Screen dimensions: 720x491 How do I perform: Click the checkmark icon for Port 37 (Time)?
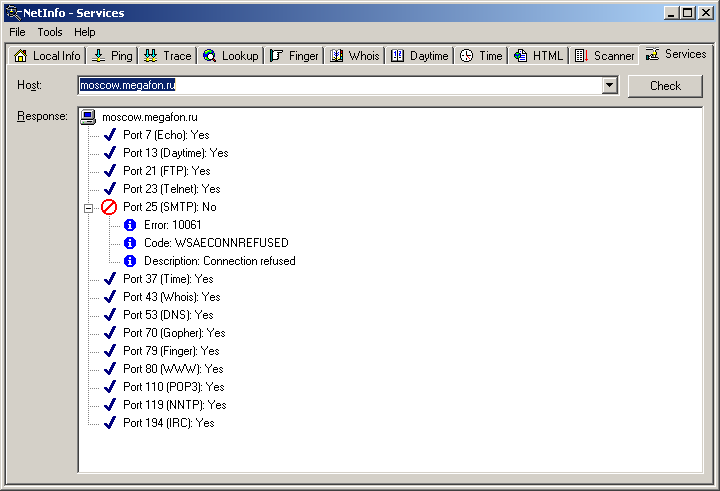tap(110, 279)
